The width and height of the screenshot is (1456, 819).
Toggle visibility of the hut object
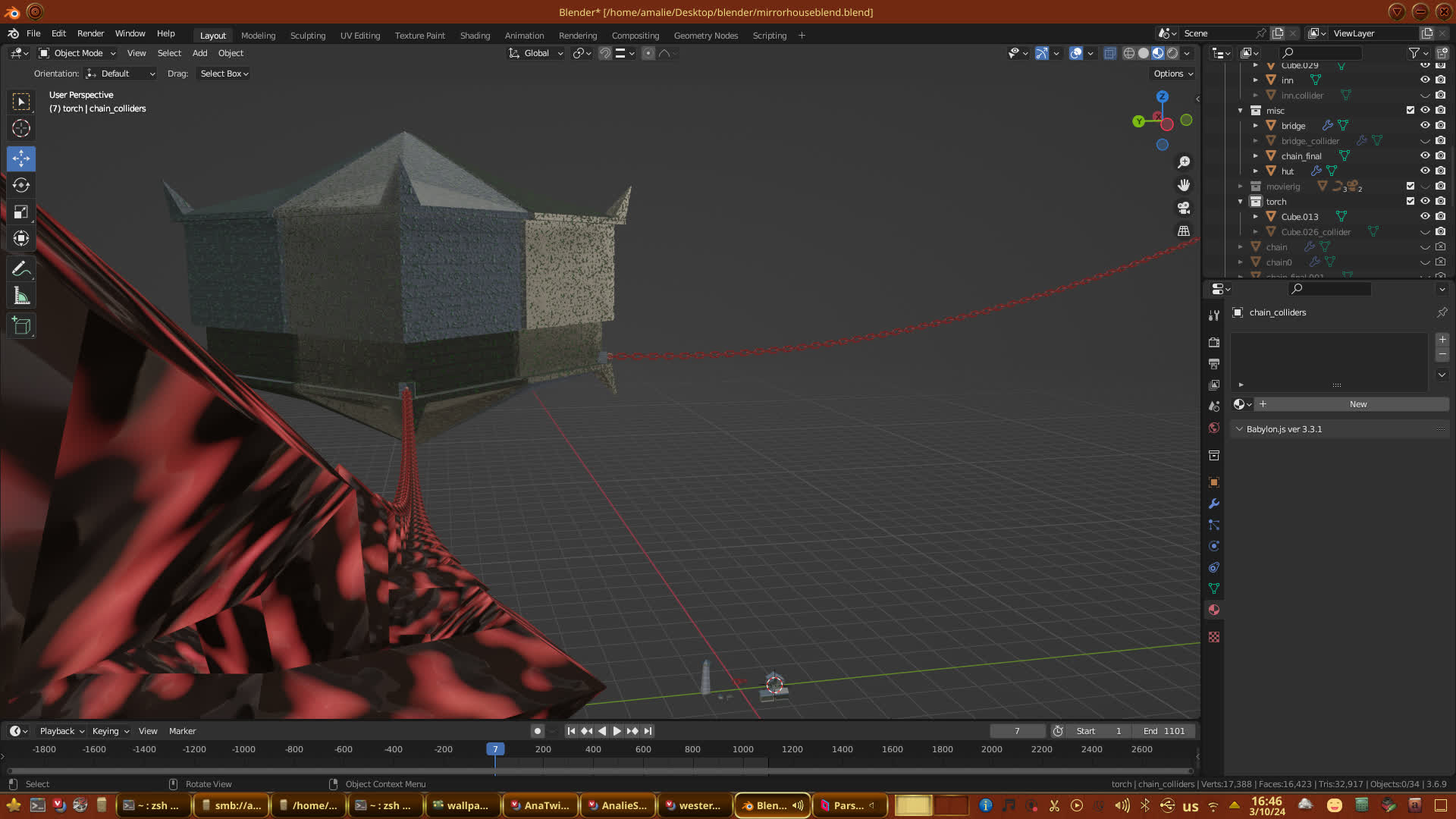pyautogui.click(x=1425, y=171)
